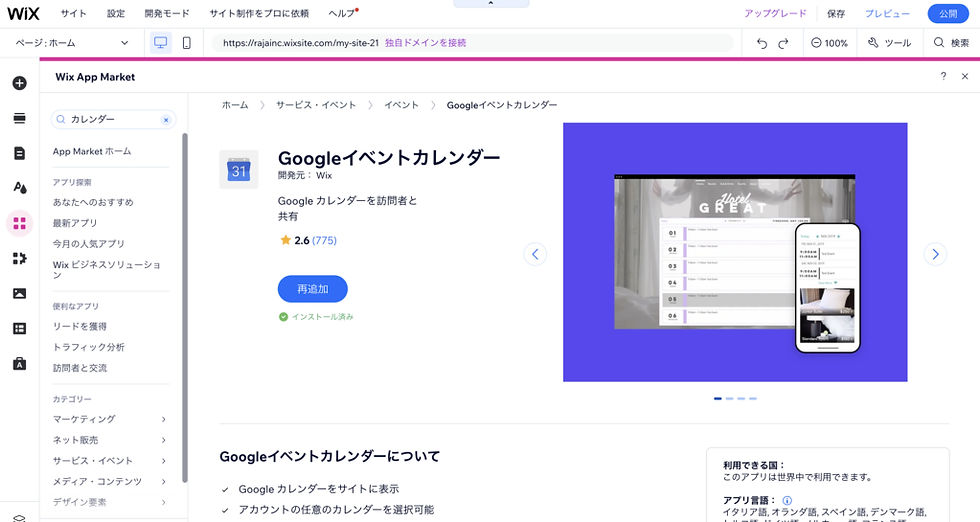Open Wix ビジネスソリューション list
This screenshot has height=522, width=980.
(x=107, y=269)
